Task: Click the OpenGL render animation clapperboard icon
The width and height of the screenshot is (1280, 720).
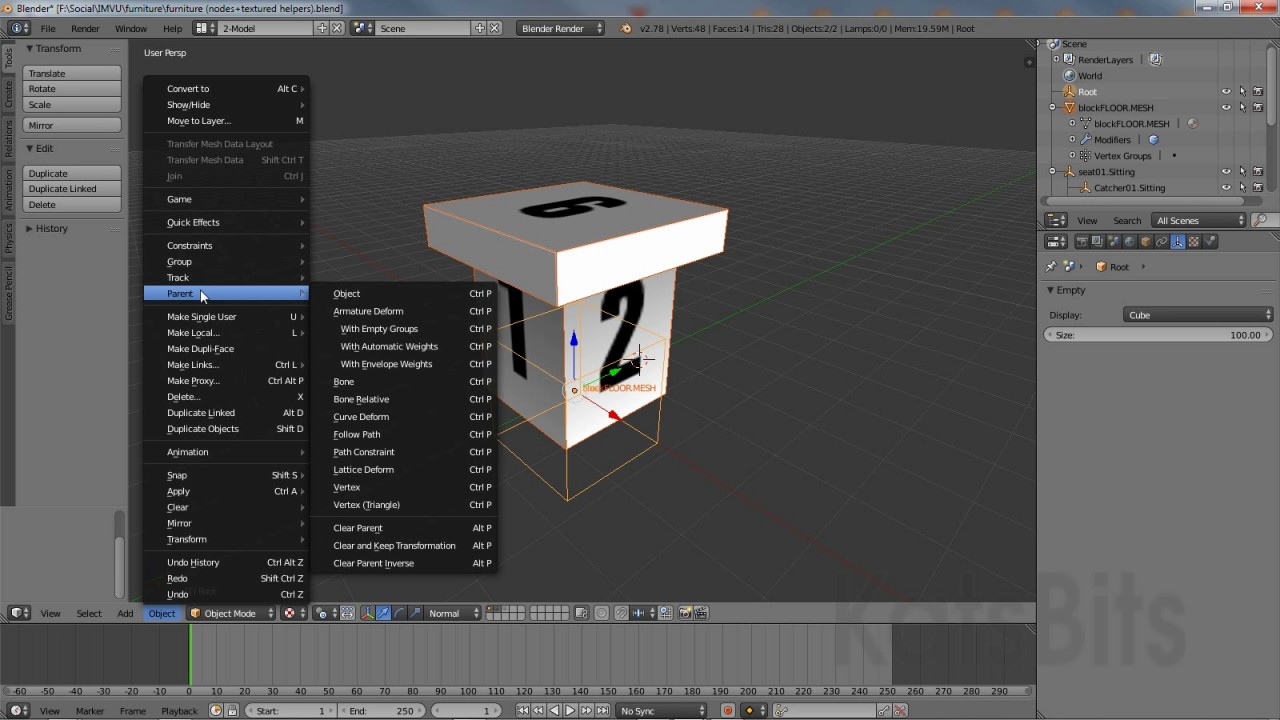Action: [701, 613]
